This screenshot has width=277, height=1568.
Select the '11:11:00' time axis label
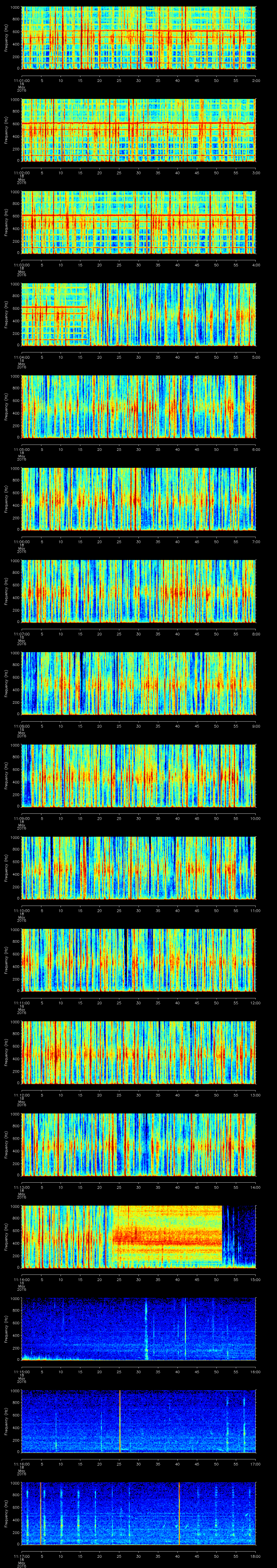22,1003
